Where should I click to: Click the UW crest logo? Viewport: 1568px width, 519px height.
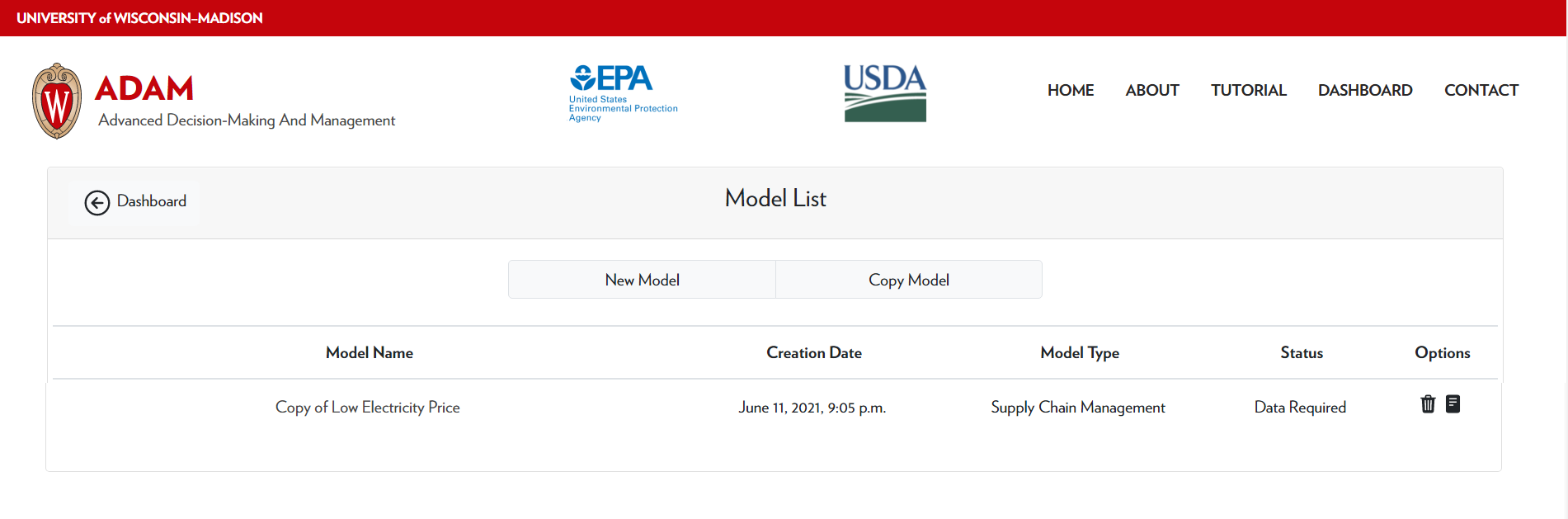pyautogui.click(x=57, y=101)
